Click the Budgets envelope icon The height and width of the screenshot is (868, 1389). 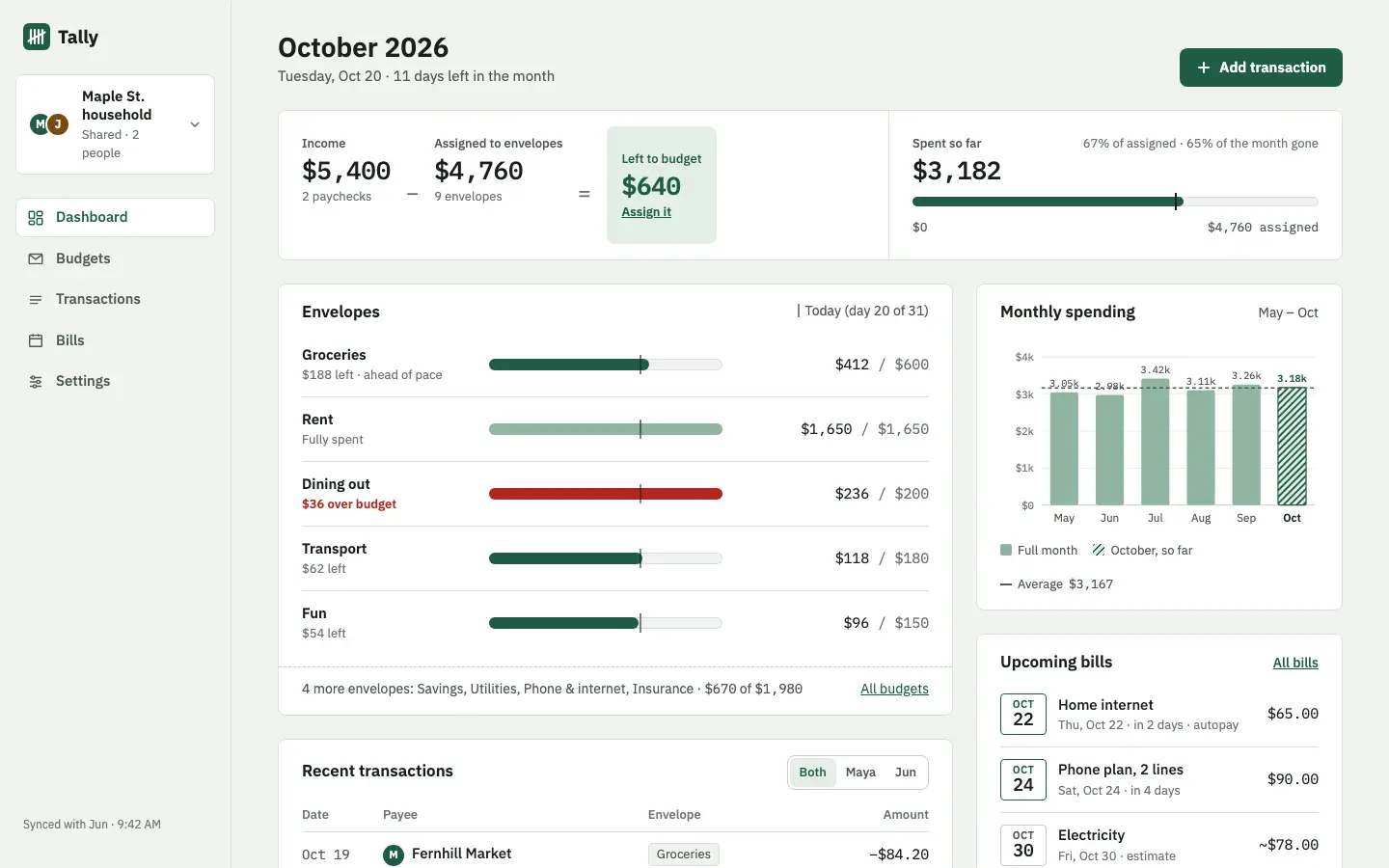pos(36,258)
